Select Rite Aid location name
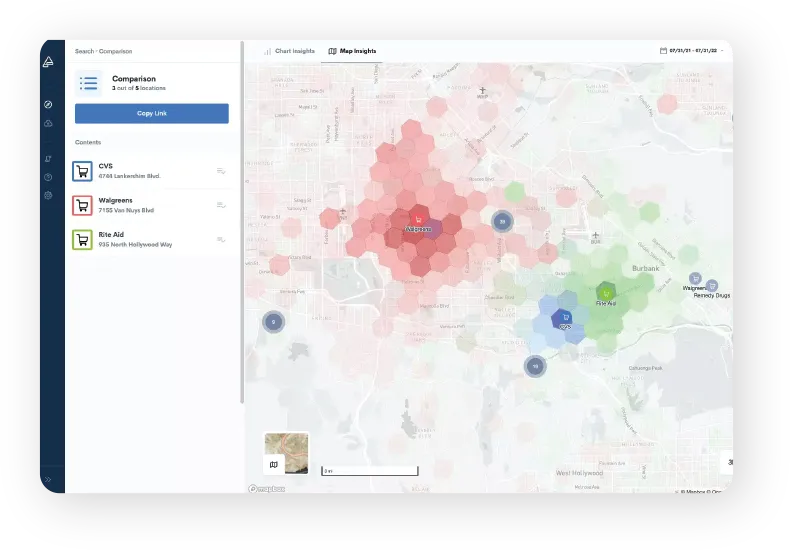 (111, 234)
